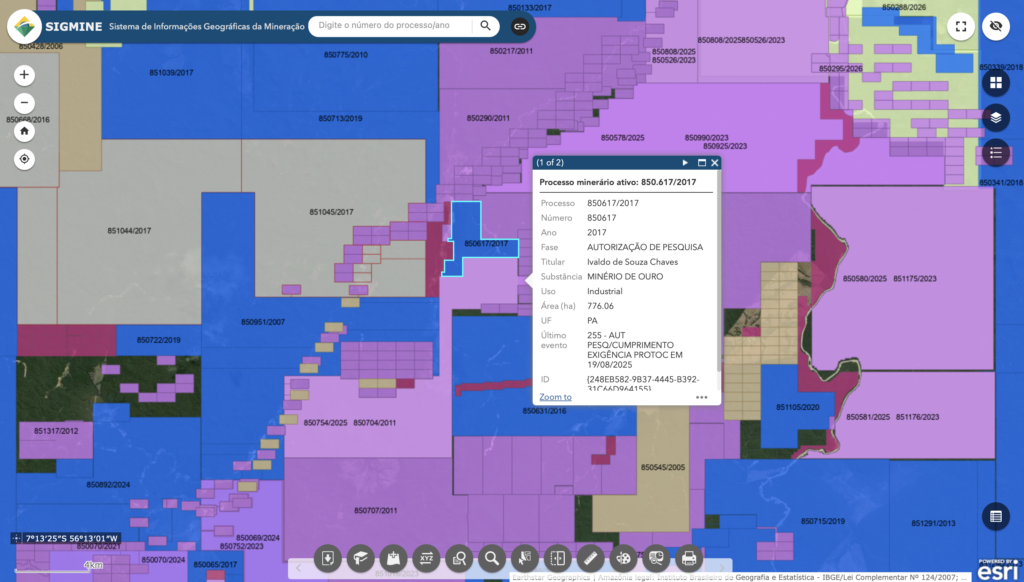Toggle my location tracking button

[x=24, y=159]
